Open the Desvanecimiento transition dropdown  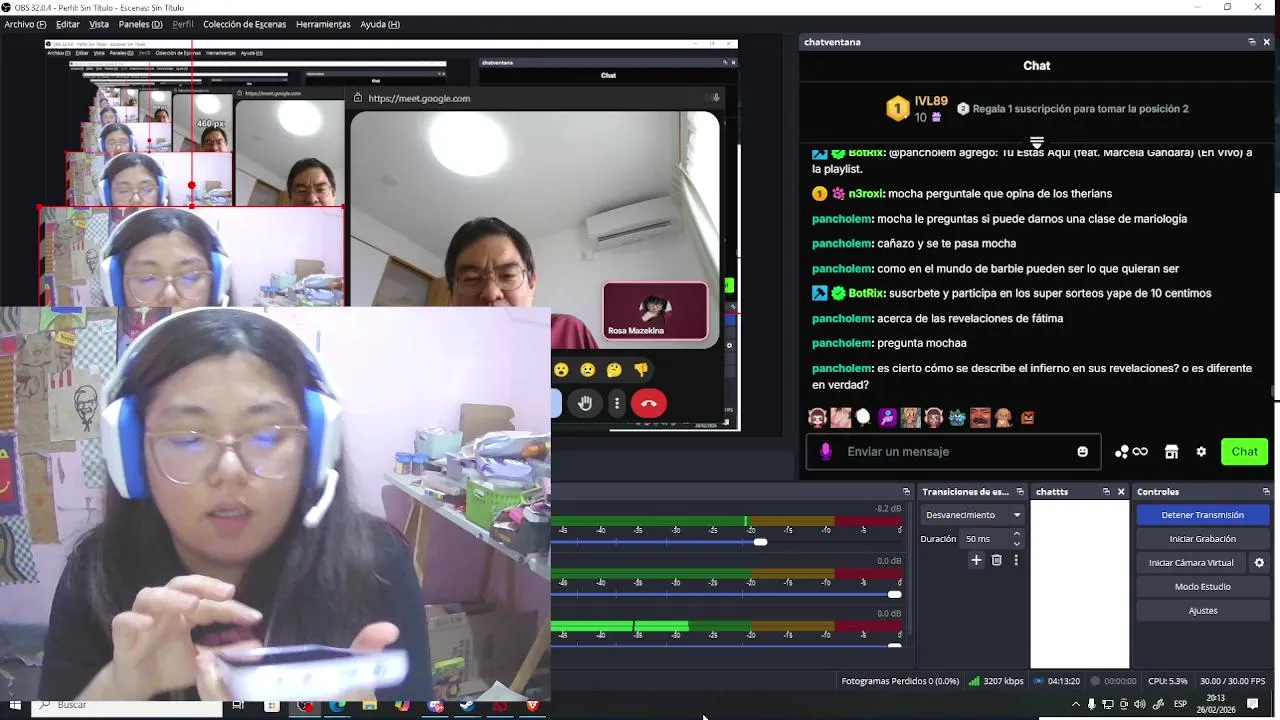973,515
